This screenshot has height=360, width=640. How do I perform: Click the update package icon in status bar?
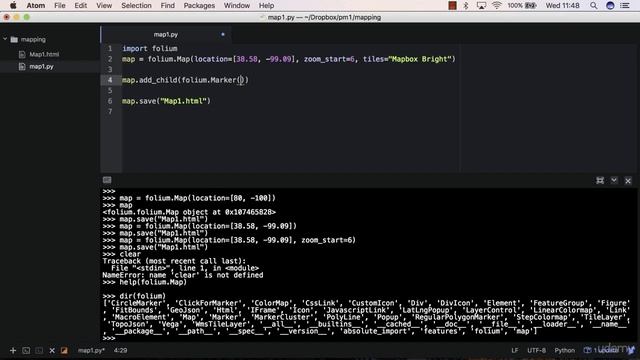click(587, 350)
